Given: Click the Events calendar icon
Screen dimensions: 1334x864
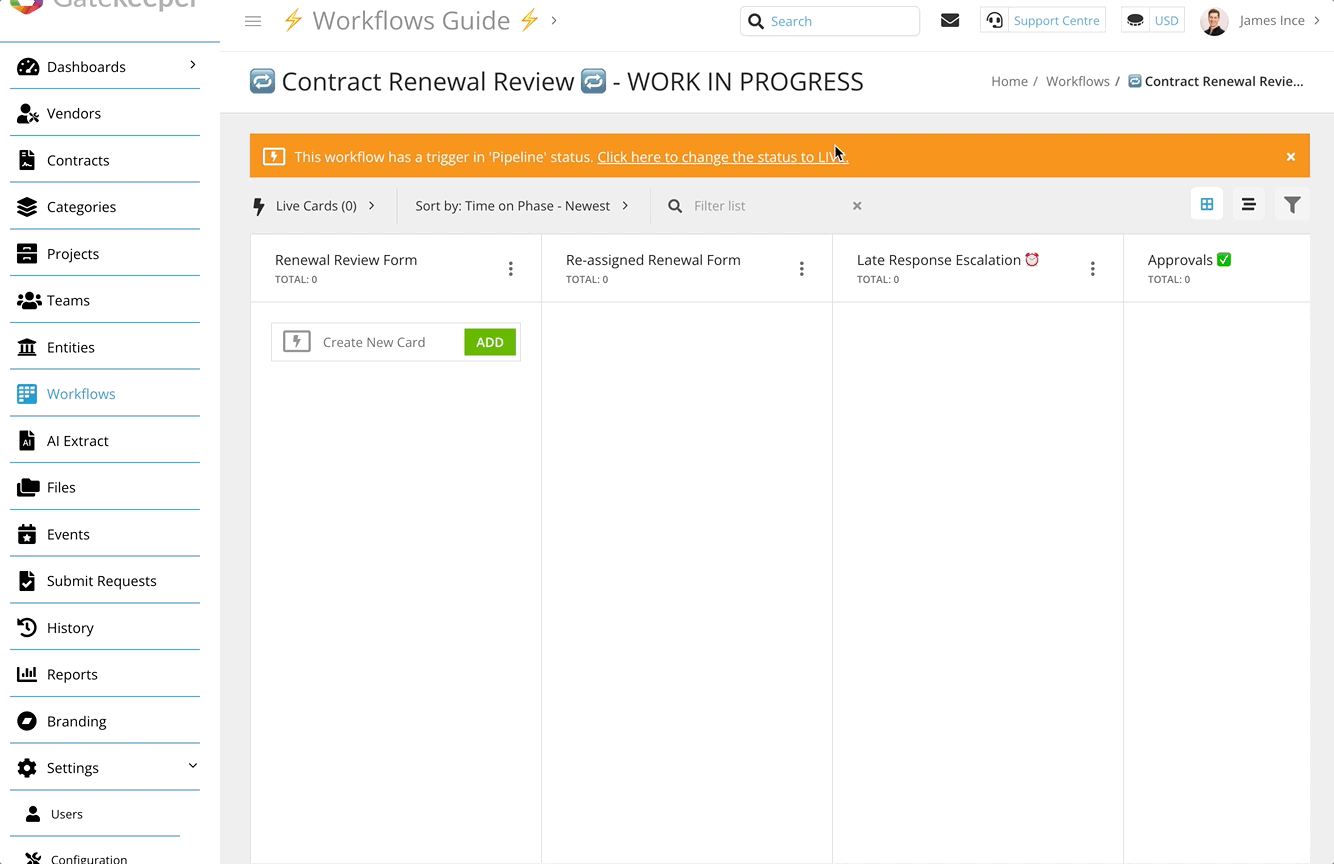Looking at the screenshot, I should 27,534.
